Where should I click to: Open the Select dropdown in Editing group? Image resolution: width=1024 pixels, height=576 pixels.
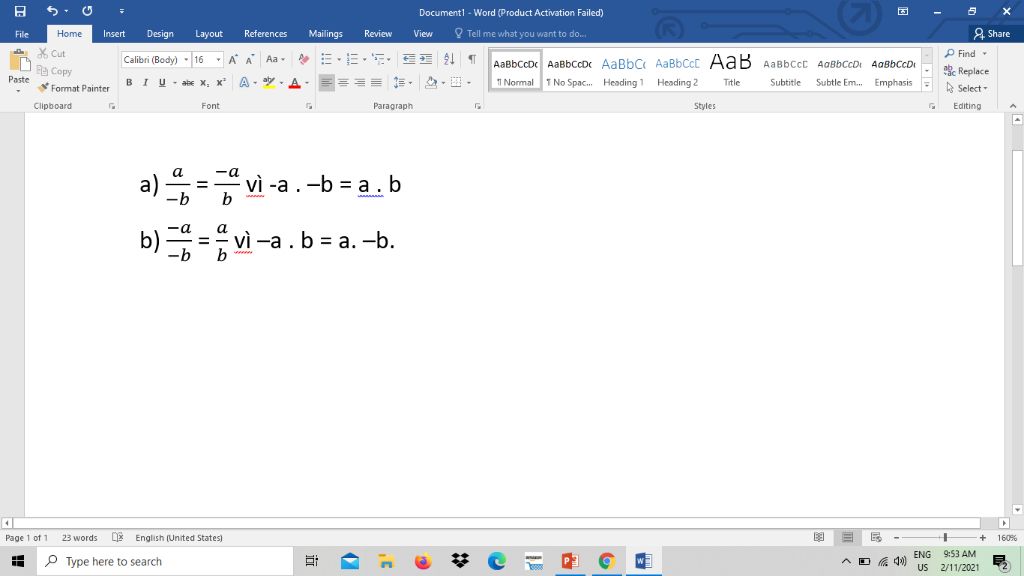(x=967, y=88)
